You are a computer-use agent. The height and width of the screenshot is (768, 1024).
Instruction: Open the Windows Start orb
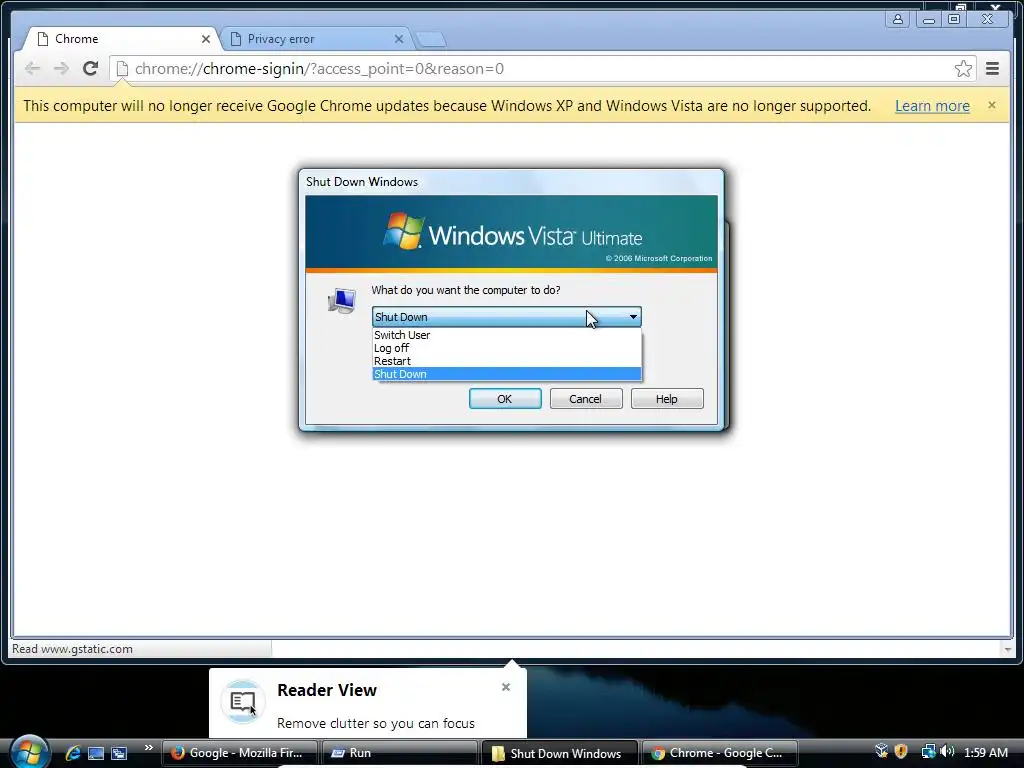point(29,751)
